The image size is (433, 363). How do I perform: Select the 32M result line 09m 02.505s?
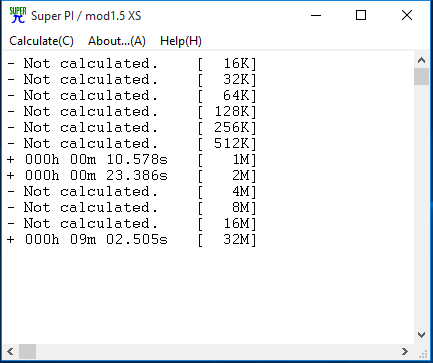click(132, 240)
